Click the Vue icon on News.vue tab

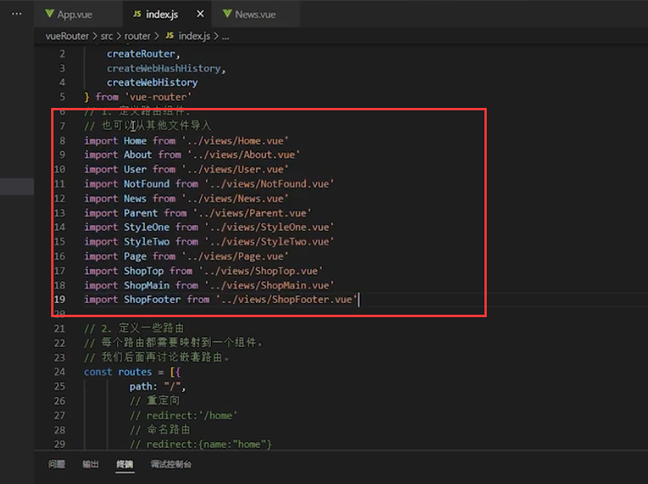(227, 14)
